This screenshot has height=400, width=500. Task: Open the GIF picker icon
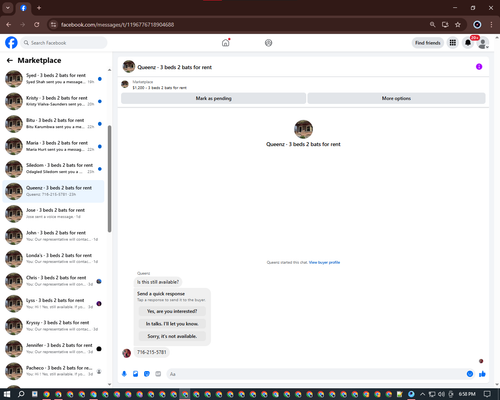click(158, 374)
